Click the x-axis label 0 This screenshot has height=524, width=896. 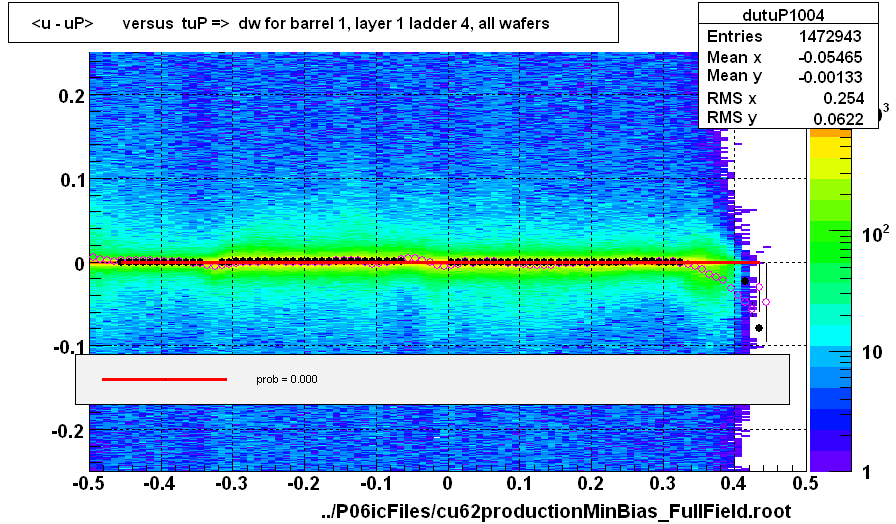pyautogui.click(x=447, y=484)
